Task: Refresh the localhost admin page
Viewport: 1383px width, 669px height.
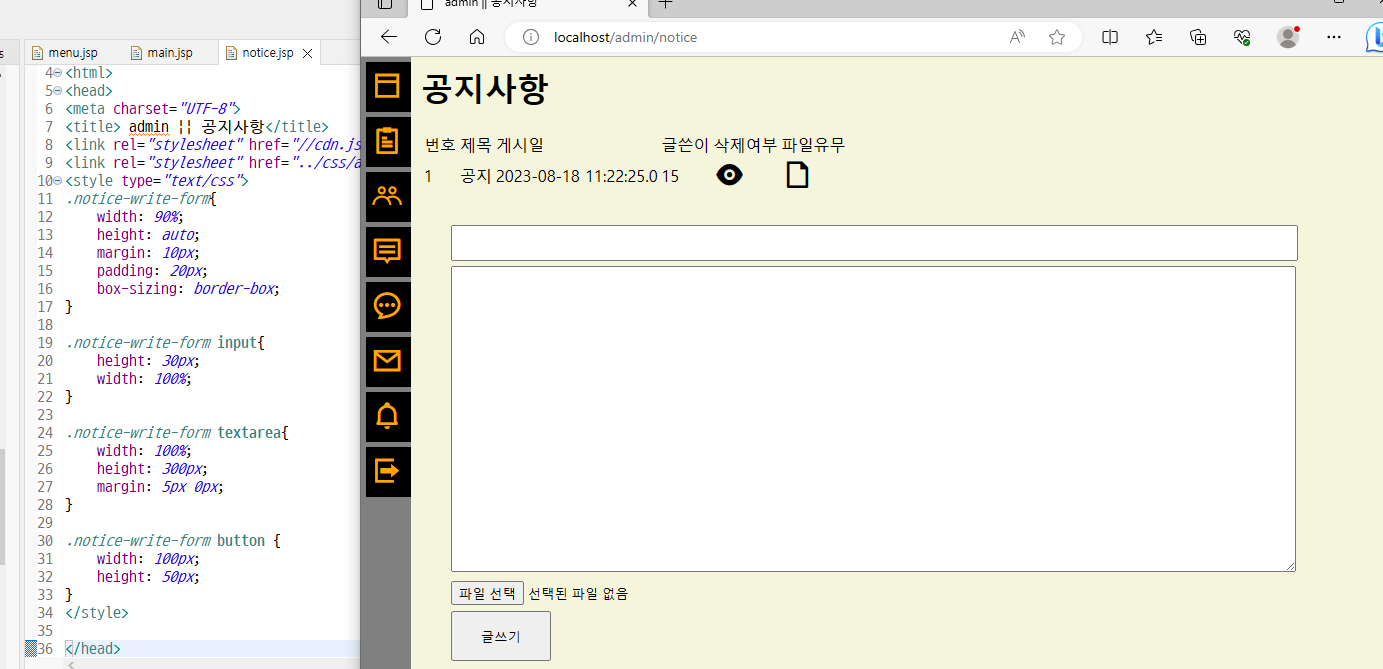Action: [x=433, y=37]
